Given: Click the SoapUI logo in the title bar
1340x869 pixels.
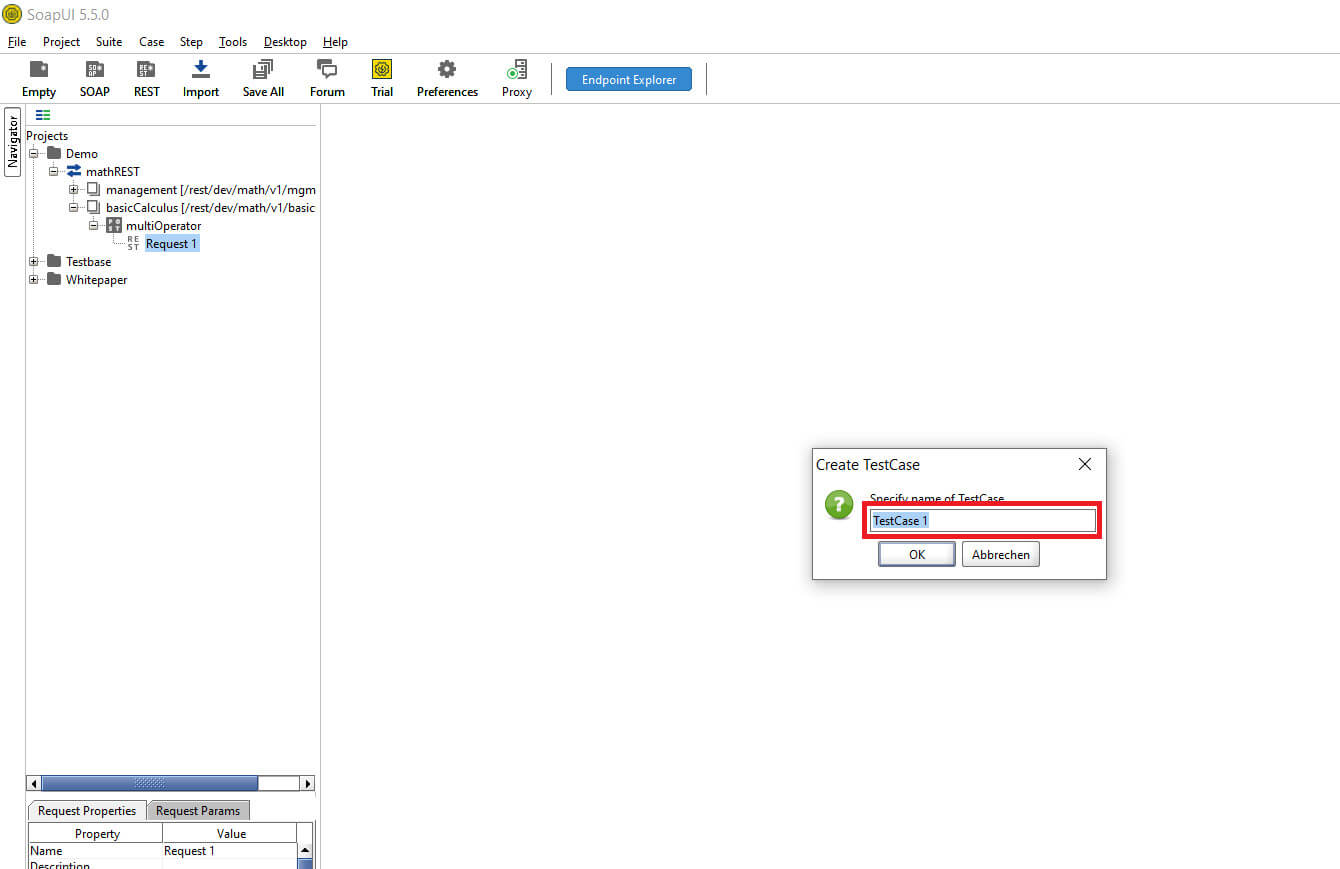Looking at the screenshot, I should pos(12,14).
